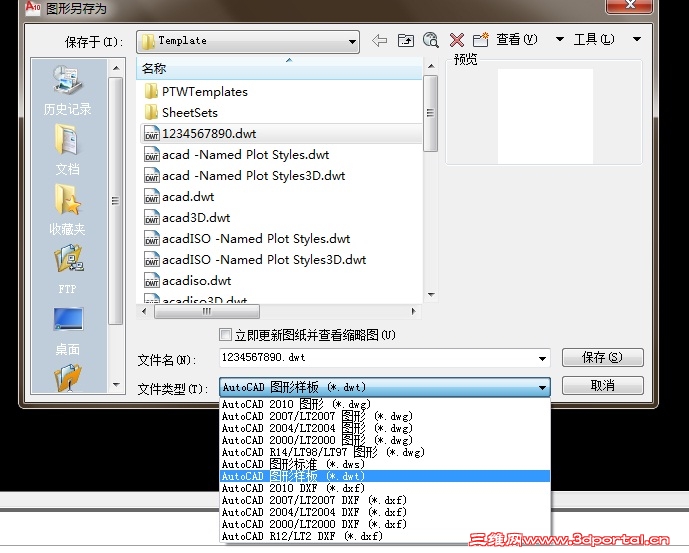Select the acad.dwt template
Screen dimensions: 689x553
[179, 196]
